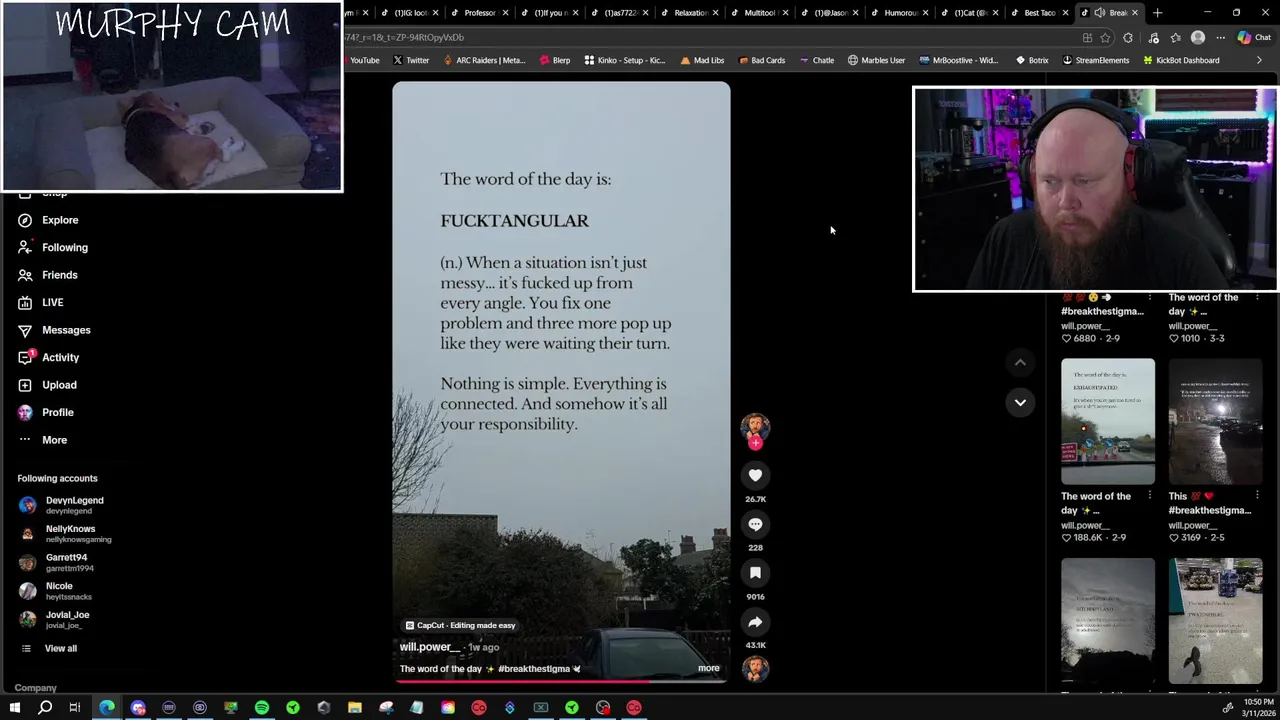This screenshot has height=720, width=1280.
Task: Open the Marbles User bookmark
Action: tap(876, 60)
